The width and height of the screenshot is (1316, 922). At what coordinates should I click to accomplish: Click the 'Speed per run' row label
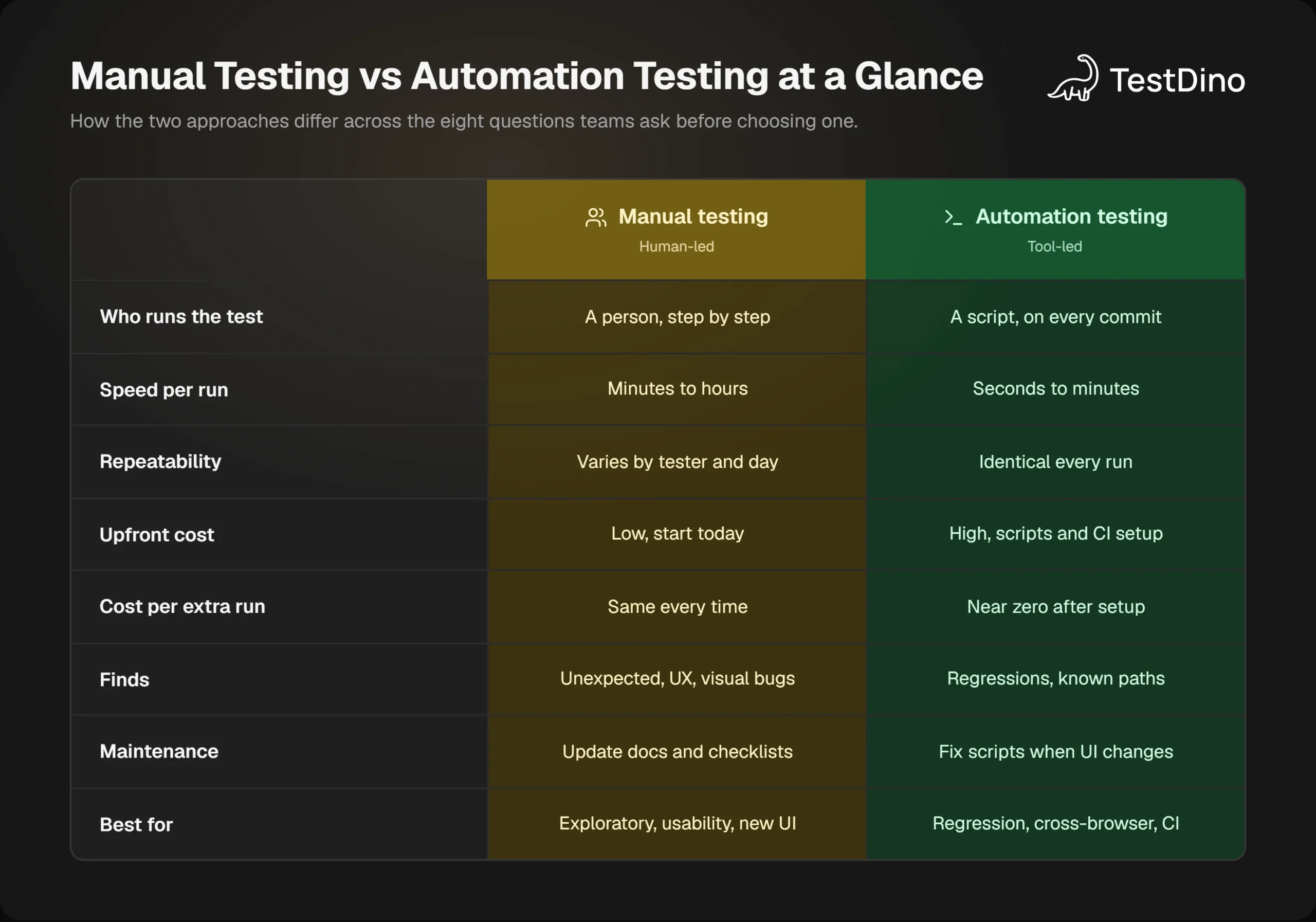(164, 390)
